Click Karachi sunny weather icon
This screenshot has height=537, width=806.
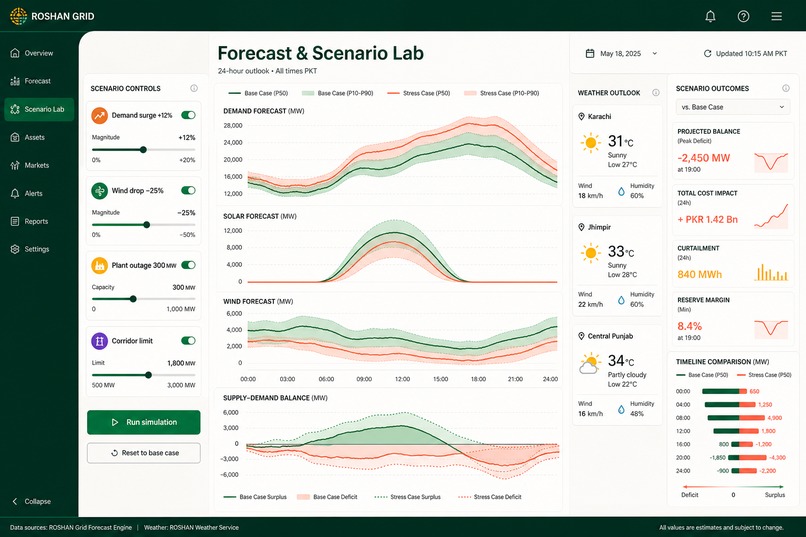591,143
